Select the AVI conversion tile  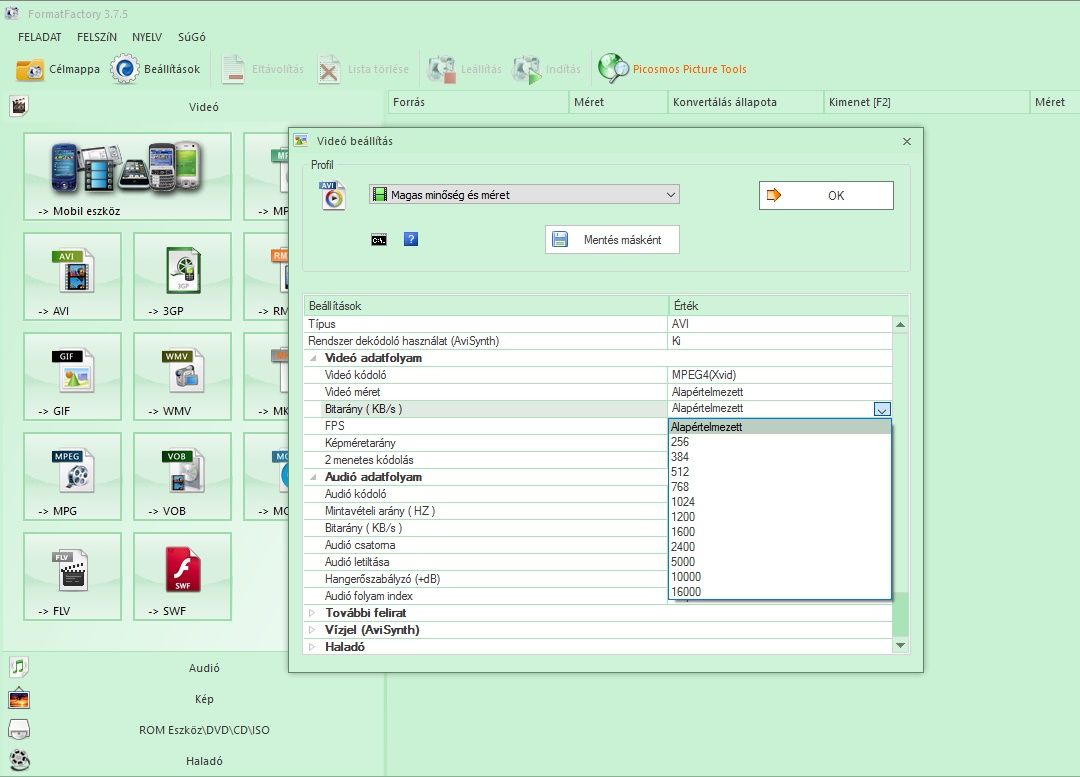coord(72,276)
